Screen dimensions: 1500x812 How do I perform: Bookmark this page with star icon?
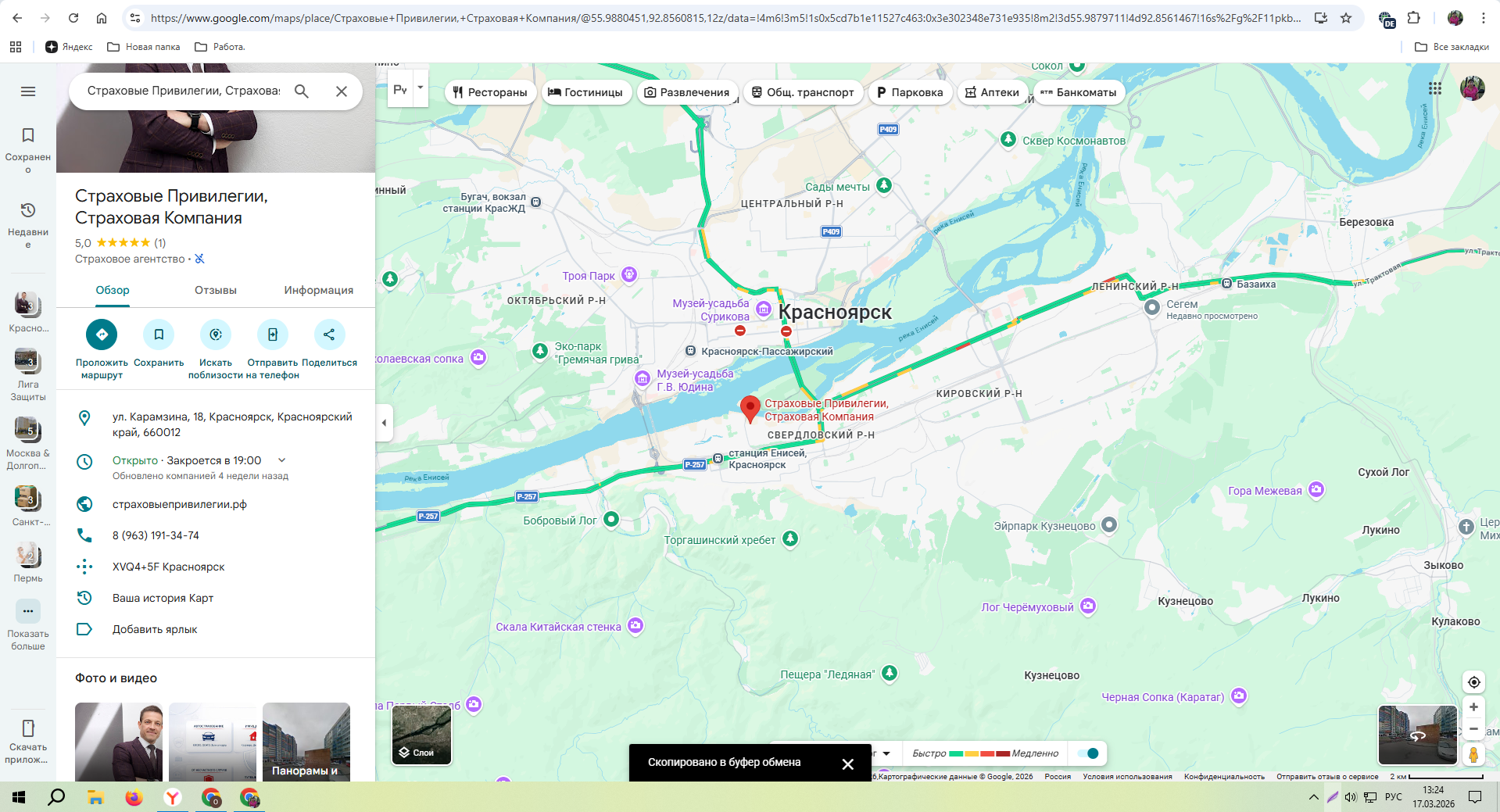point(1346,18)
